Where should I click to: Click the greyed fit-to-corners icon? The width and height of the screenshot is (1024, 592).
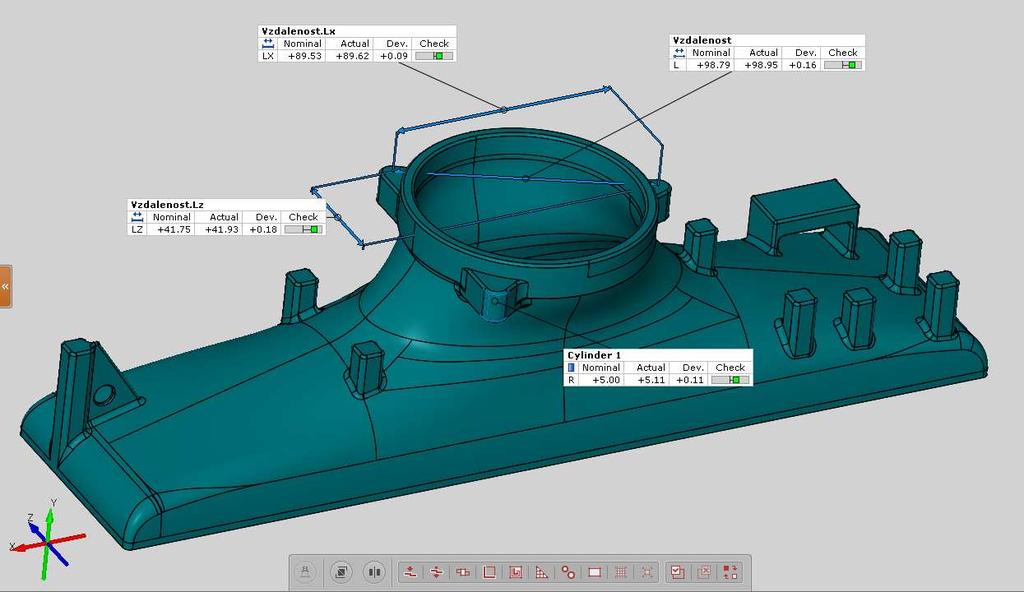[647, 572]
